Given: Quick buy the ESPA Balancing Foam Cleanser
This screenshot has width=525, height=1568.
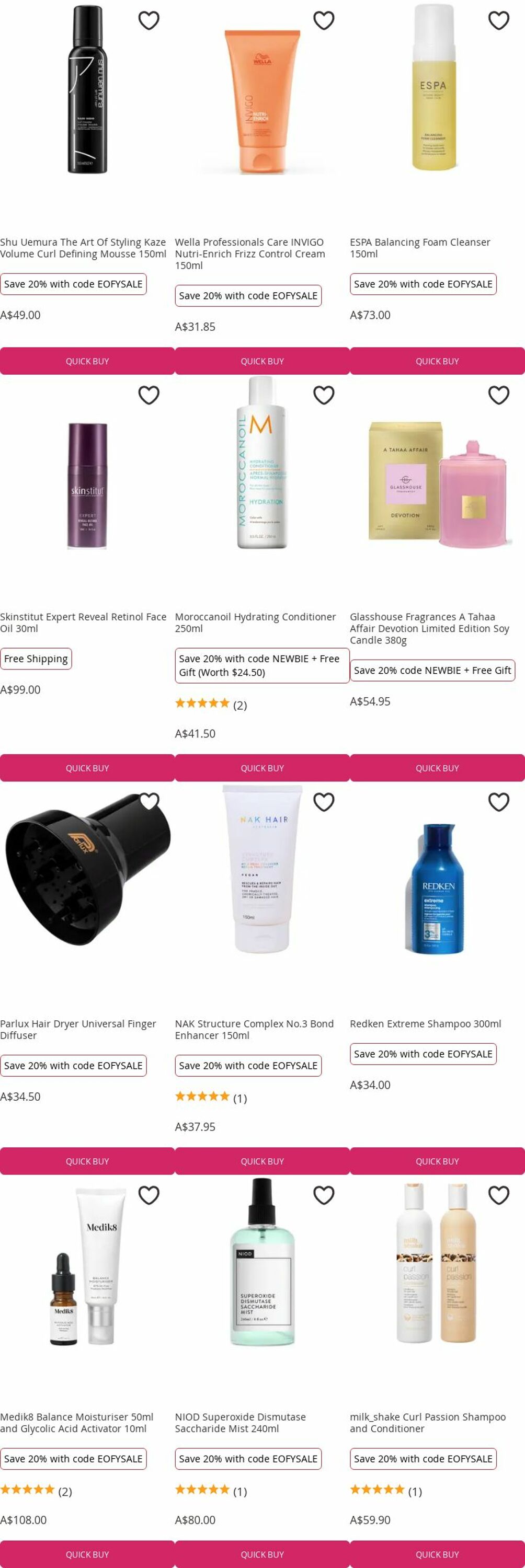Looking at the screenshot, I should [437, 361].
